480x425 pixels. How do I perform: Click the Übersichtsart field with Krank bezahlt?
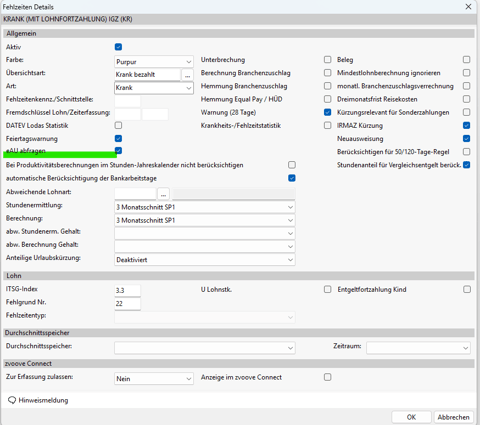147,75
